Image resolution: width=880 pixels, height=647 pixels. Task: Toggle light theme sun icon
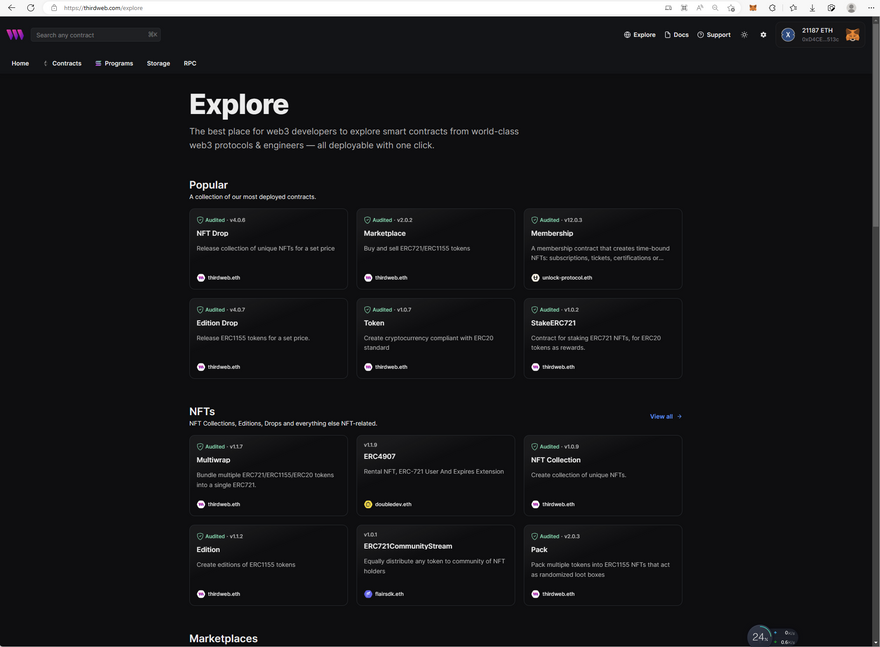(x=744, y=35)
